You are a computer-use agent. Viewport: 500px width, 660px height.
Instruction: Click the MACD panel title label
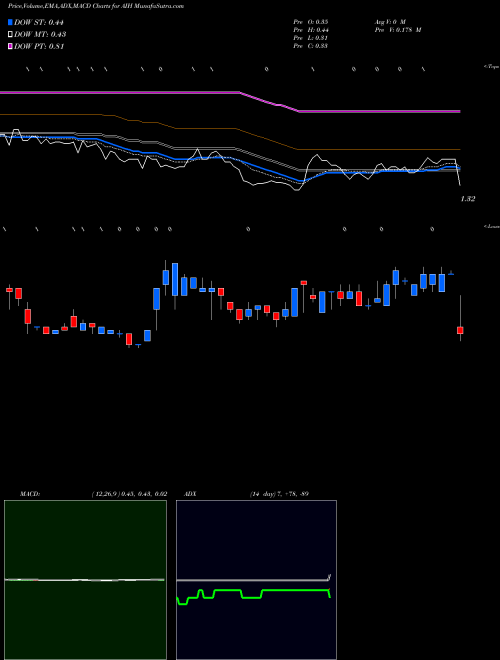click(x=30, y=494)
